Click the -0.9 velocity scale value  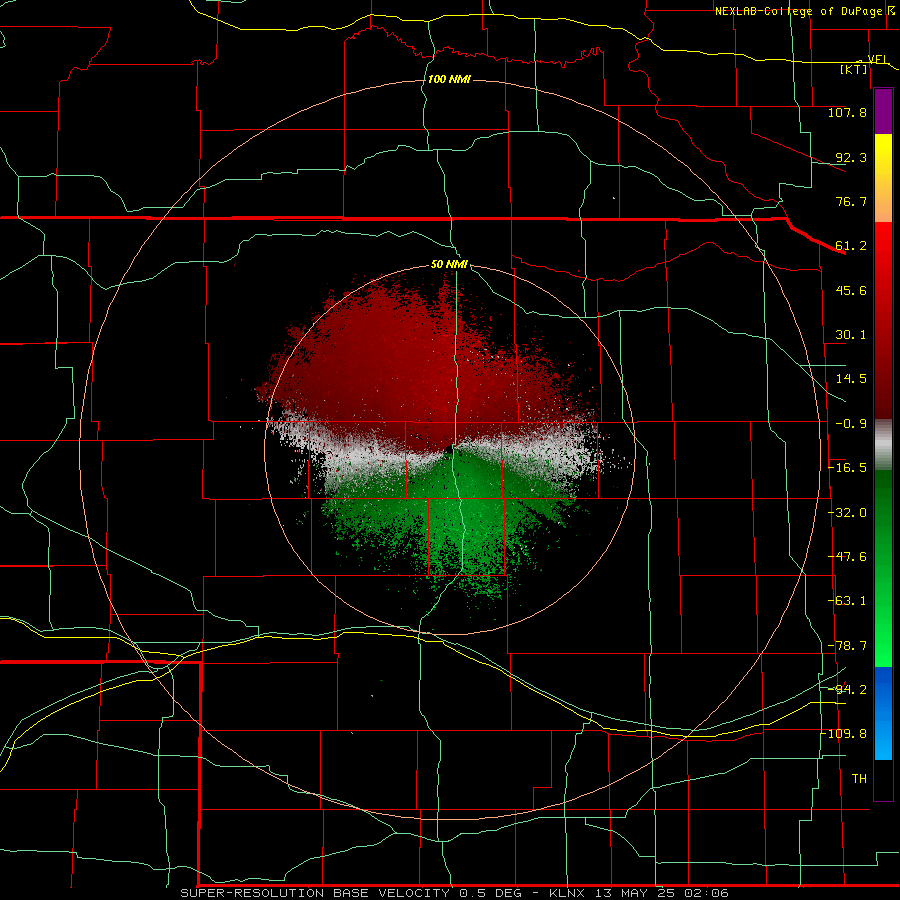coord(851,424)
